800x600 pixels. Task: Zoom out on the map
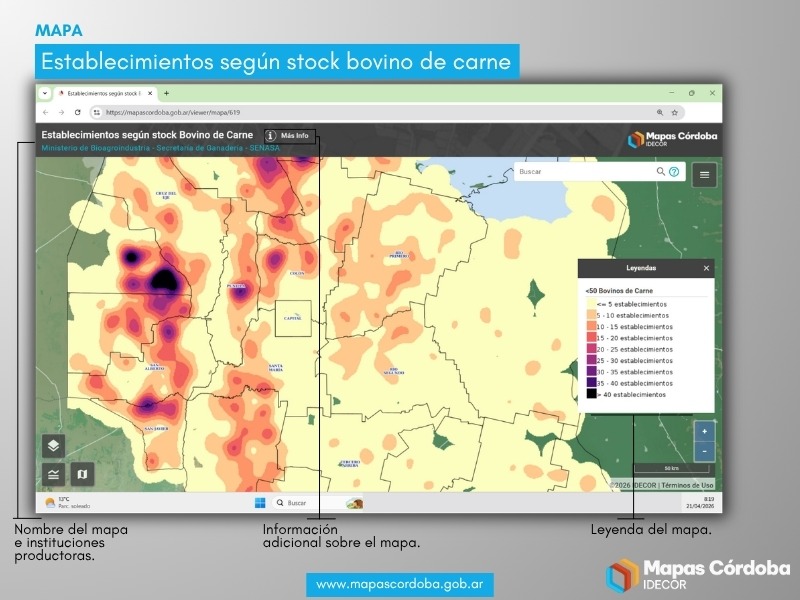[x=705, y=451]
